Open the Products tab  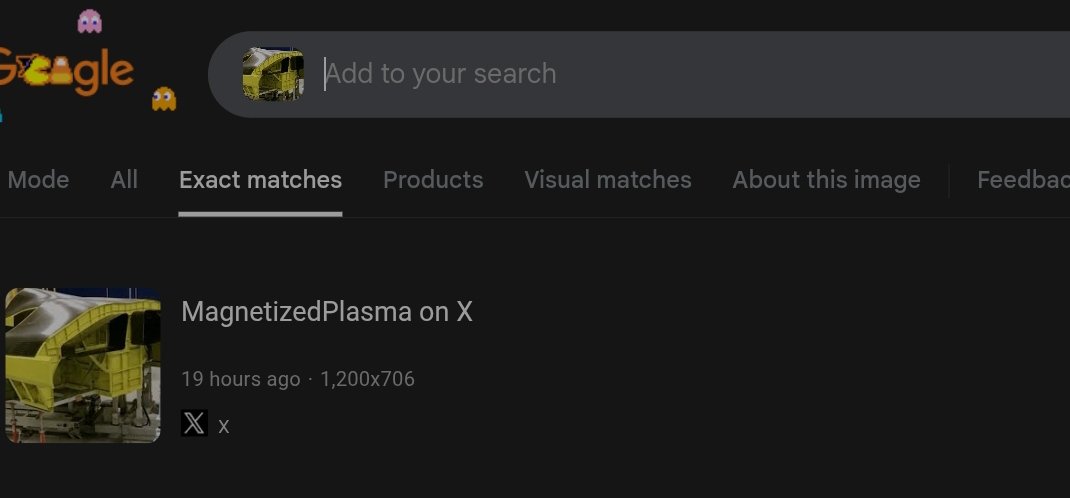click(x=433, y=180)
